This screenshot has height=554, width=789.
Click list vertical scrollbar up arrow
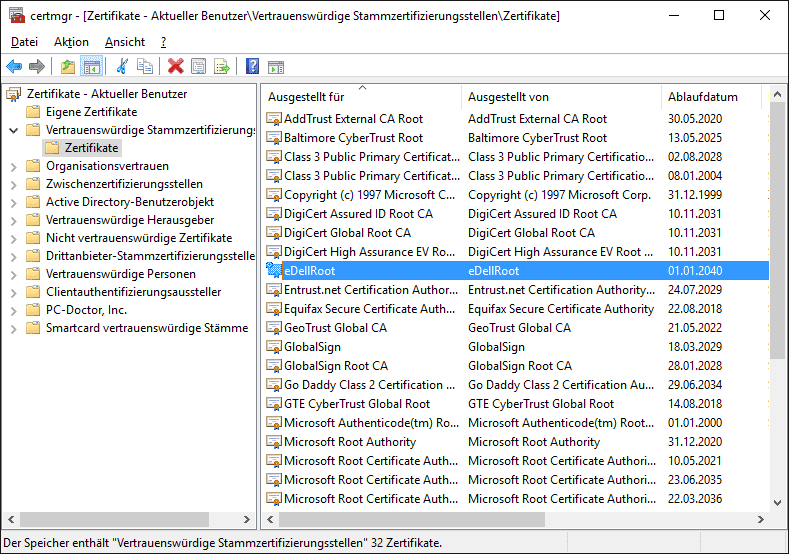tap(777, 94)
